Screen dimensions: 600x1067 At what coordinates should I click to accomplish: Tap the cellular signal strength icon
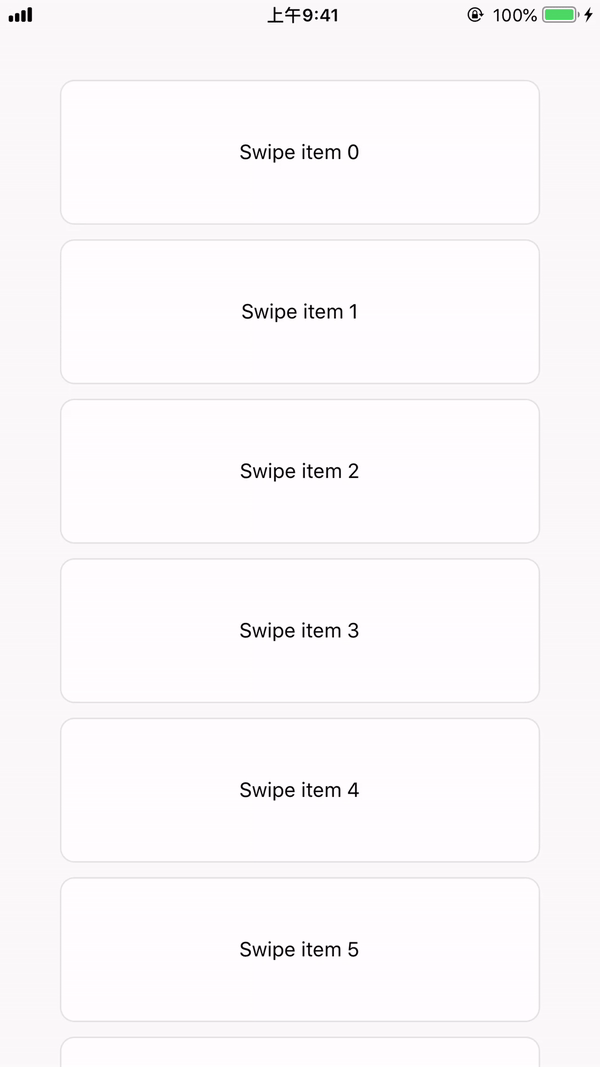pos(20,15)
